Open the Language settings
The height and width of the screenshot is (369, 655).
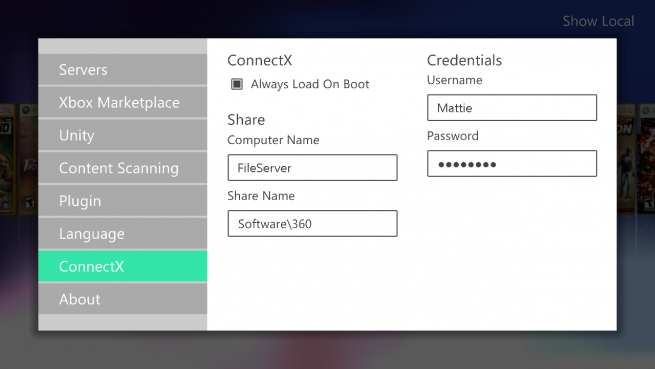[x=122, y=234]
